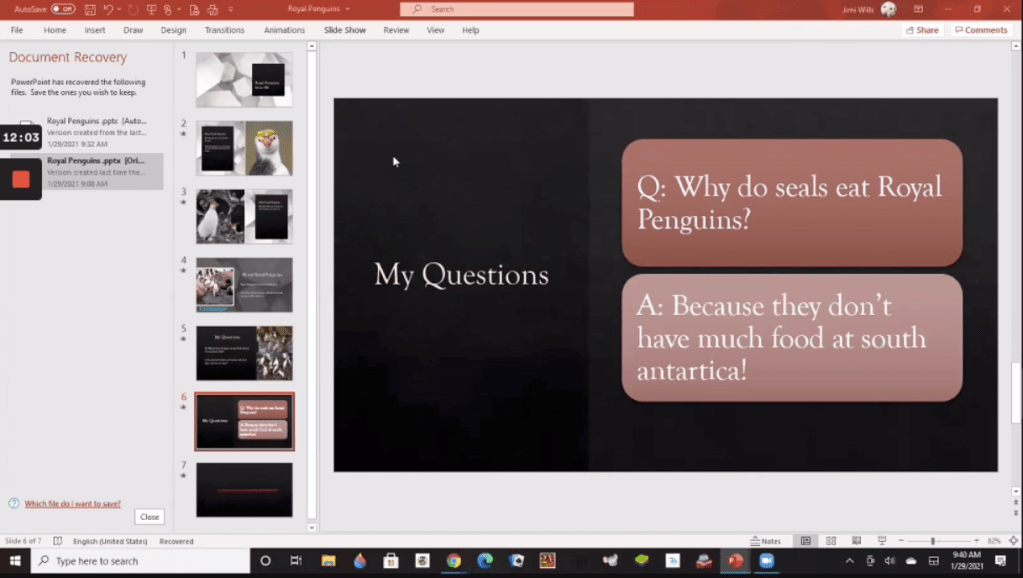
Task: Toggle the AutoSave switch
Action: [62, 9]
